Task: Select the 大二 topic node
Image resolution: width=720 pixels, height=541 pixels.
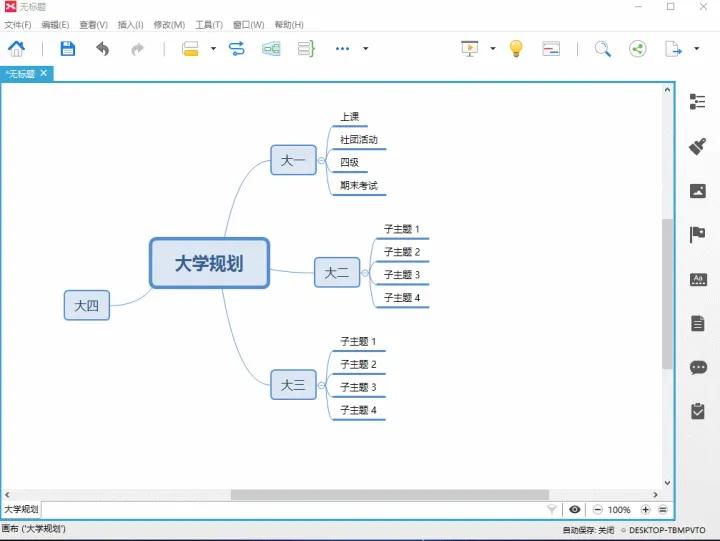Action: tap(337, 273)
